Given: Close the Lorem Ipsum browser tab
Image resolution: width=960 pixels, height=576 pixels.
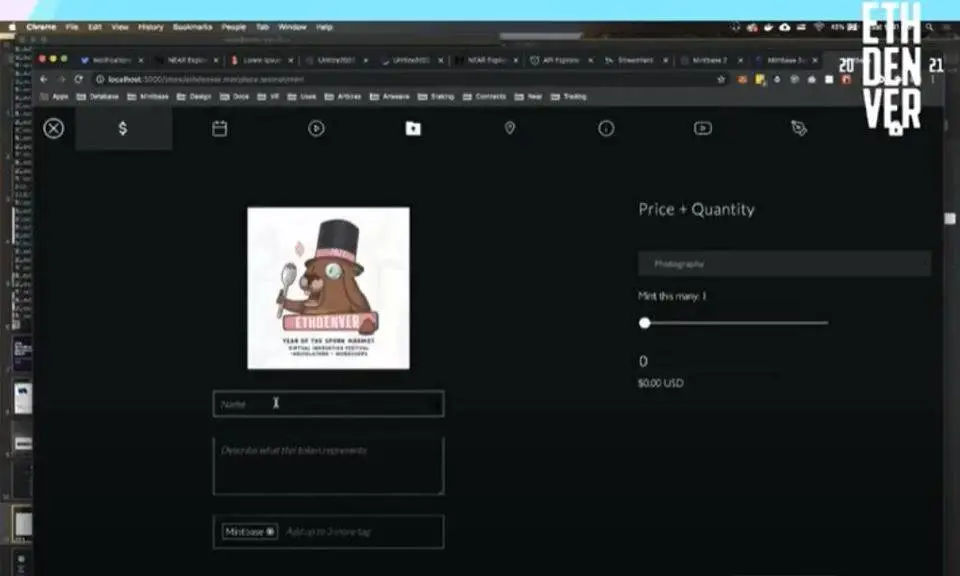Looking at the screenshot, I should 291,61.
